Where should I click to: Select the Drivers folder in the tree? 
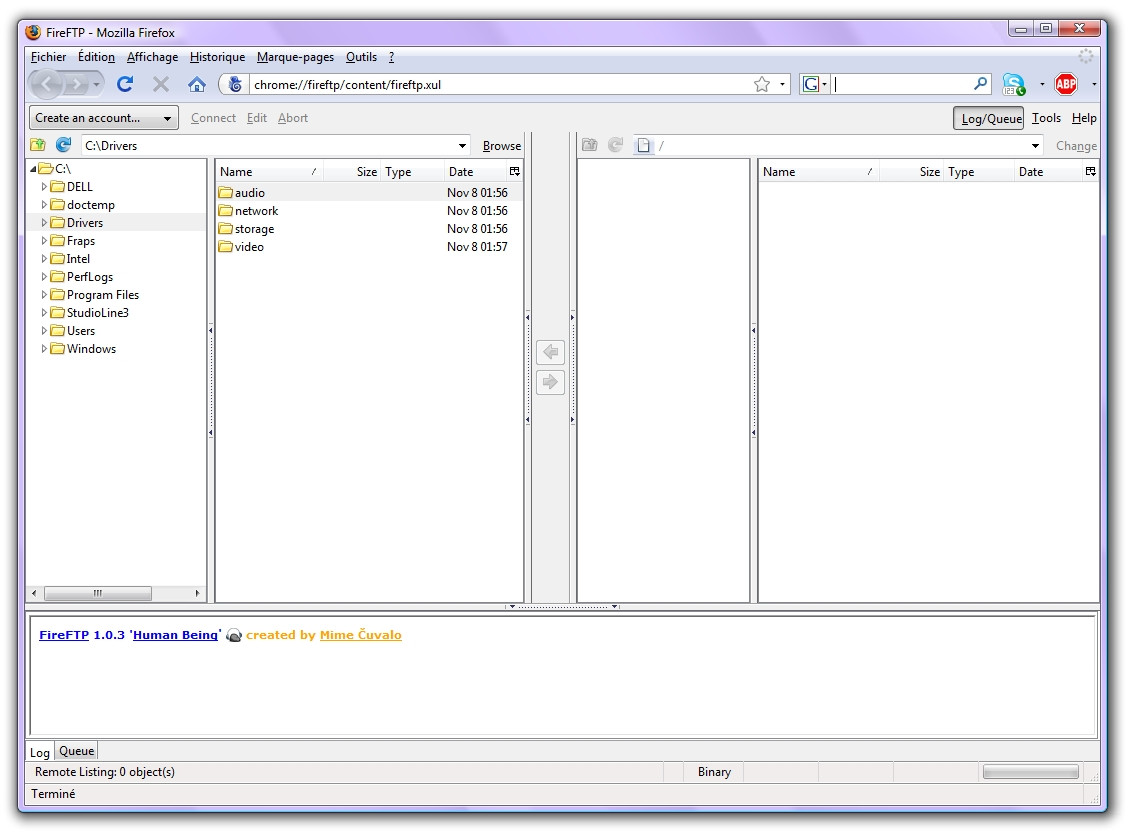85,223
